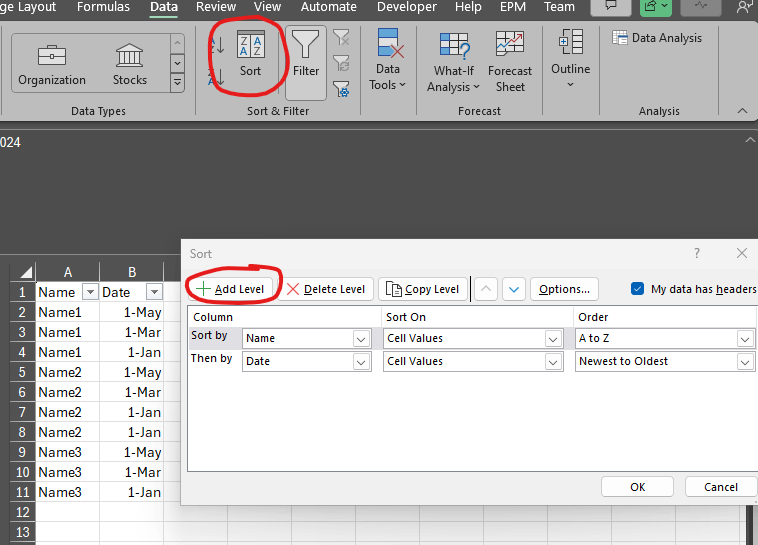Image resolution: width=758 pixels, height=545 pixels.
Task: Open Advanced filter options icon
Action: pos(341,89)
